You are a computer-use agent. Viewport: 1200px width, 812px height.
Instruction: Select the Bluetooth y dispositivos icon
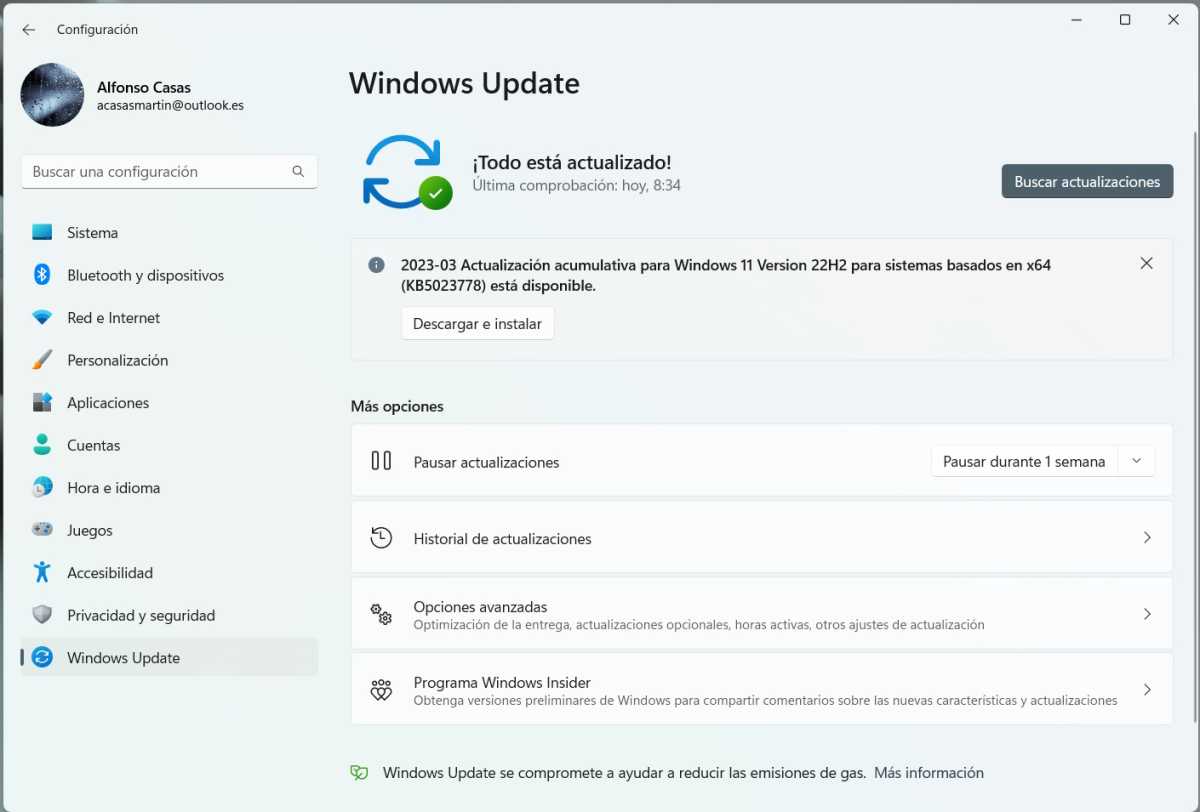[x=42, y=275]
